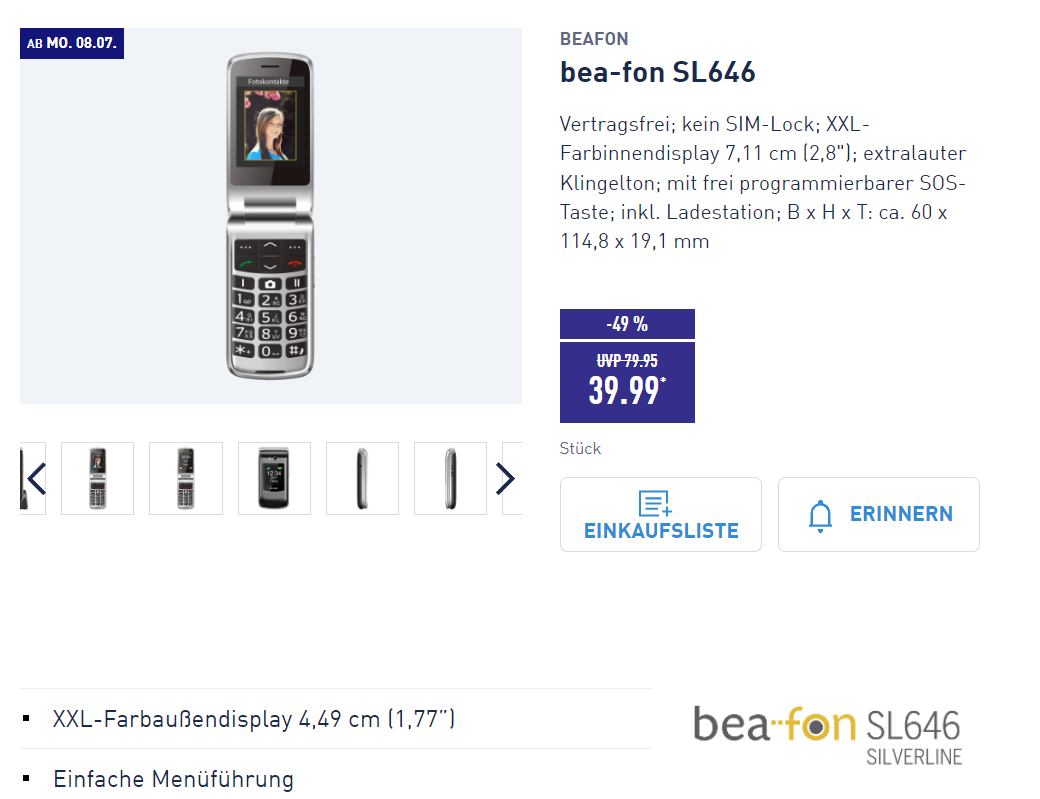Click the bell reminder icon

pyautogui.click(x=820, y=516)
